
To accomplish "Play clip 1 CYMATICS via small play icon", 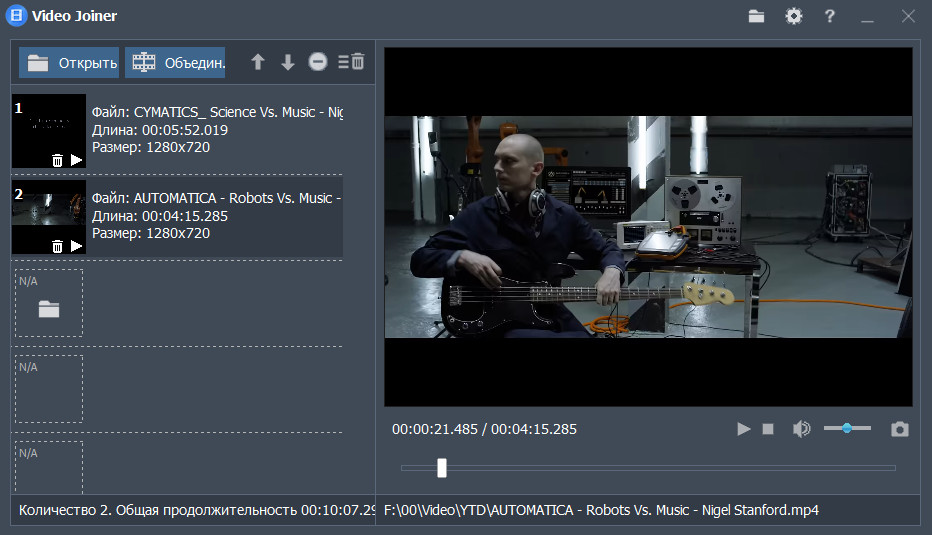I will coord(76,159).
